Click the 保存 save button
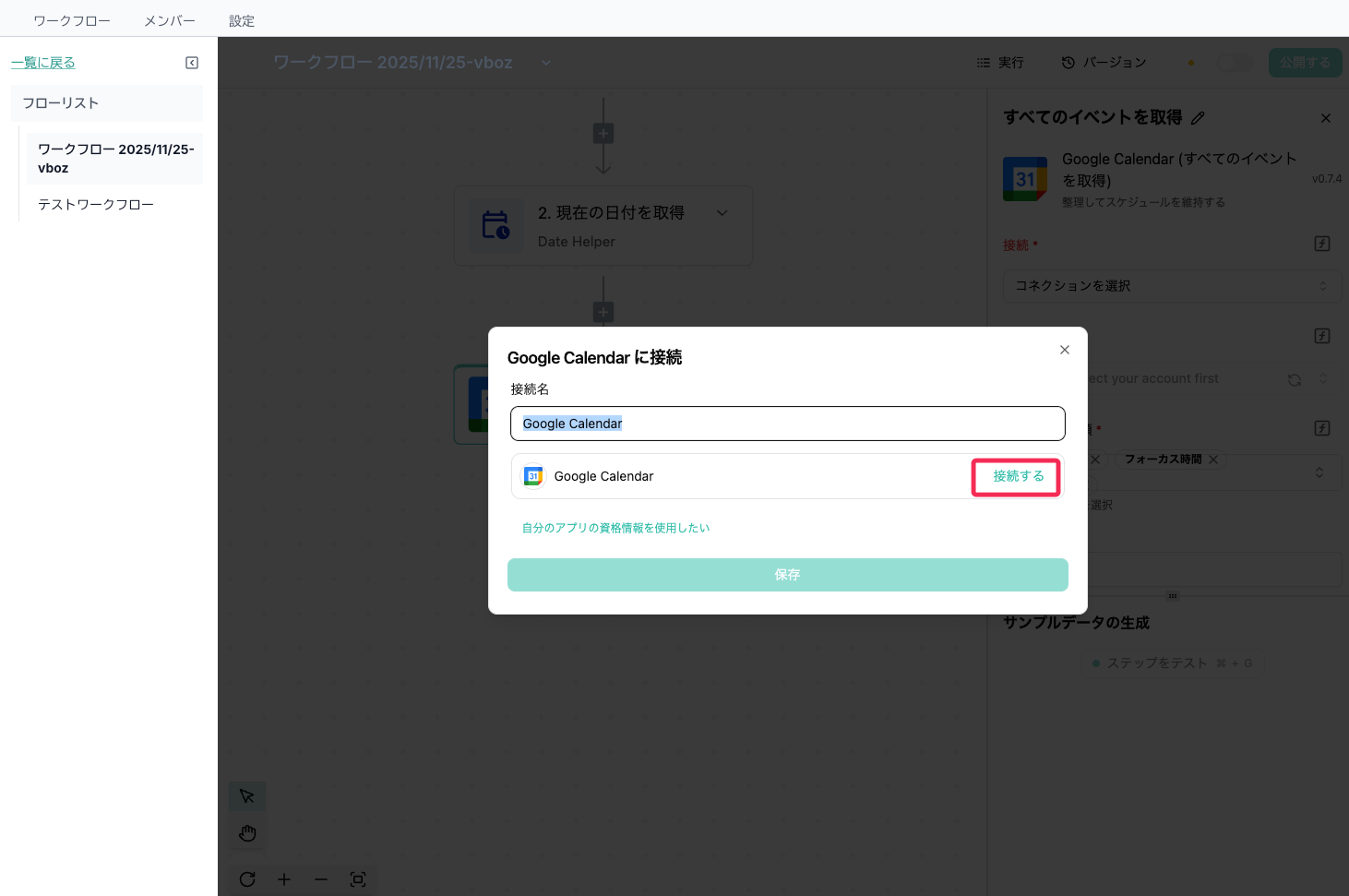Viewport: 1349px width, 896px height. point(788,575)
